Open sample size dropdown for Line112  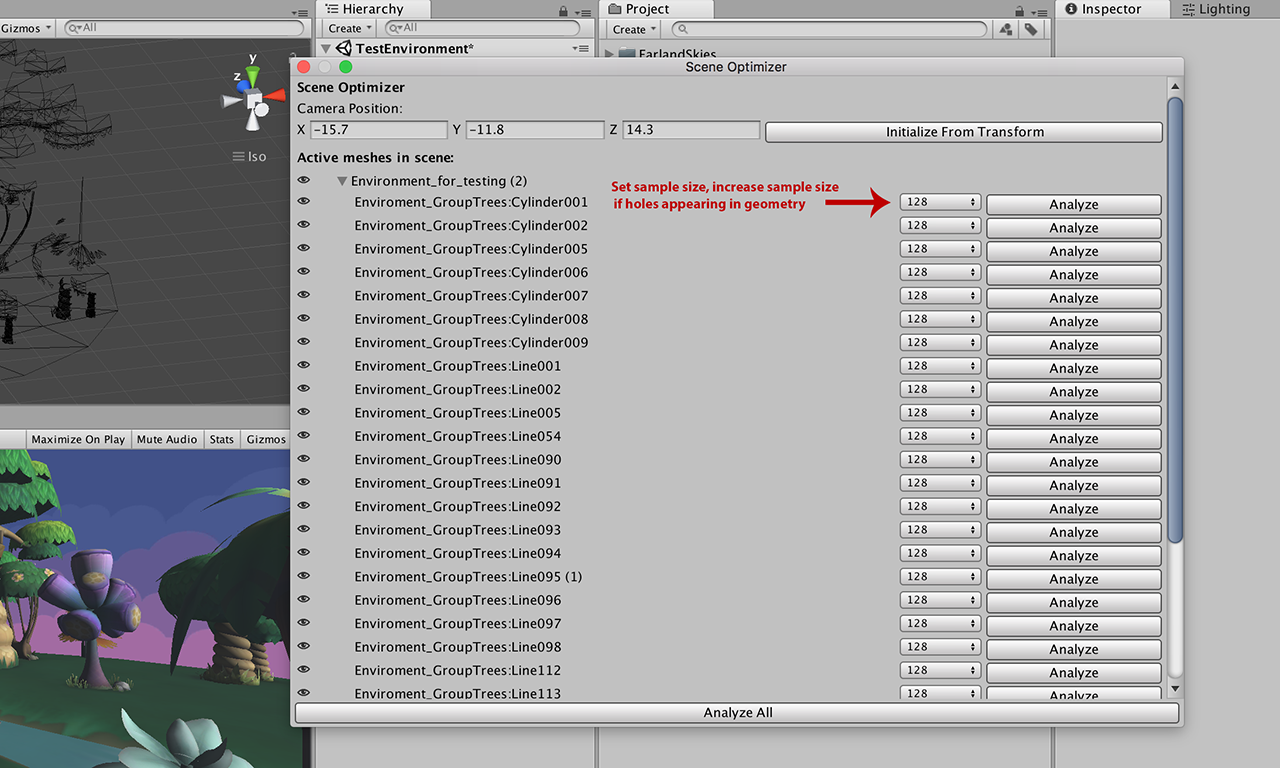[x=940, y=670]
